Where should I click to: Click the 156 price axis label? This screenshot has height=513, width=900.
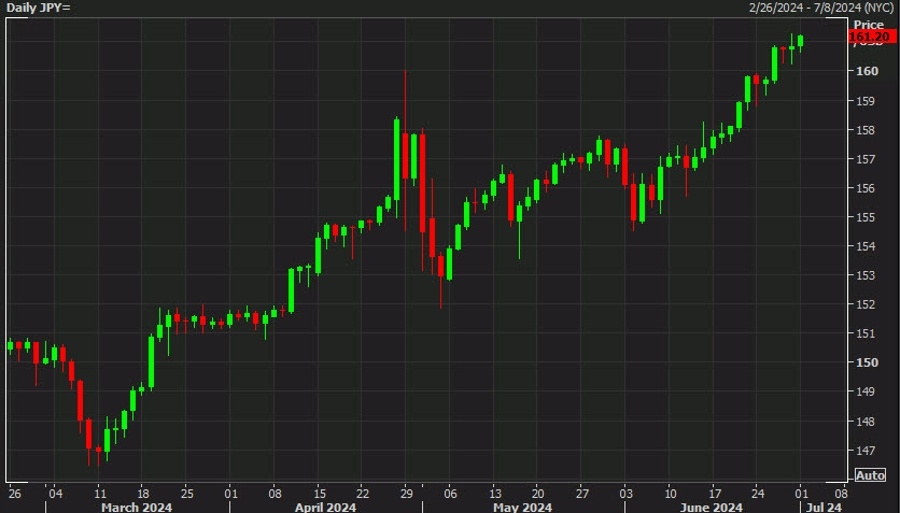pos(865,188)
